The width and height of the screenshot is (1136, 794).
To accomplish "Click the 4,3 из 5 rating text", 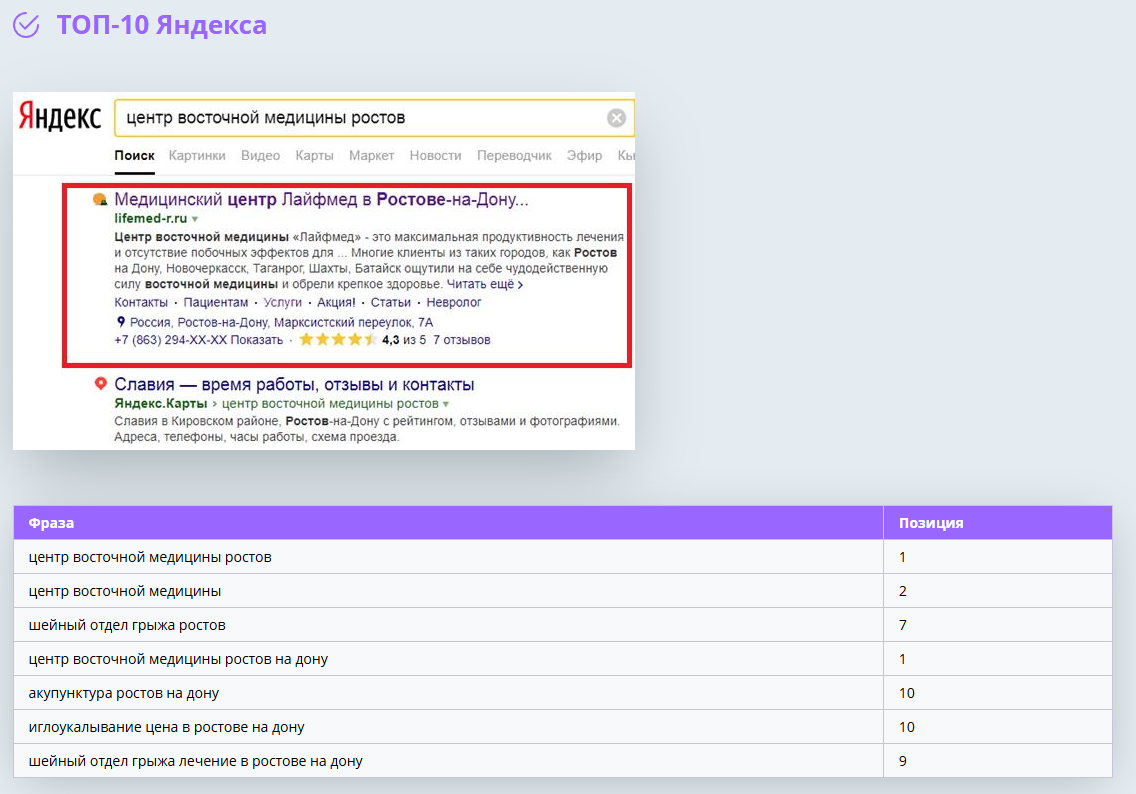I will click(x=404, y=340).
